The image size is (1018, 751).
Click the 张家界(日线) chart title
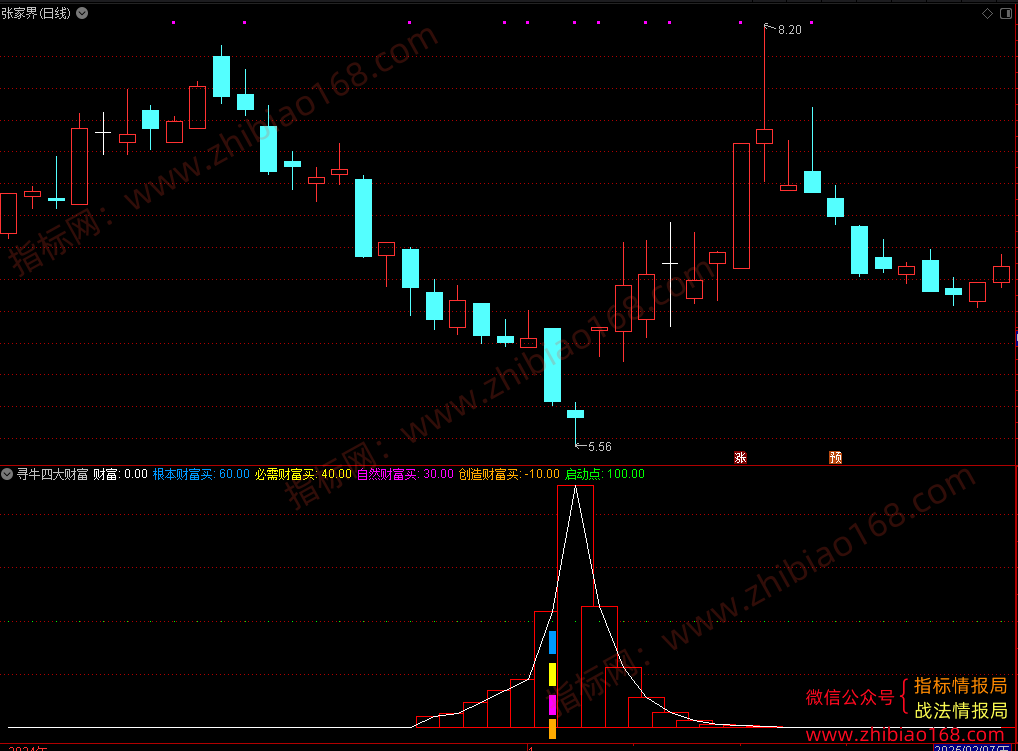36,13
